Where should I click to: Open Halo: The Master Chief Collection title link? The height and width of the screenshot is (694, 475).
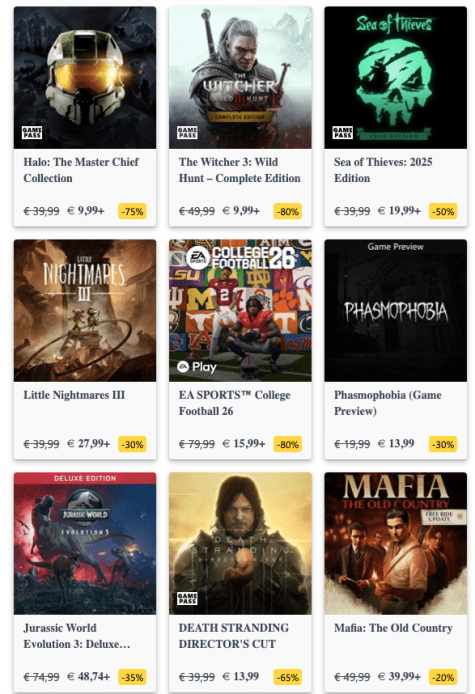point(81,170)
